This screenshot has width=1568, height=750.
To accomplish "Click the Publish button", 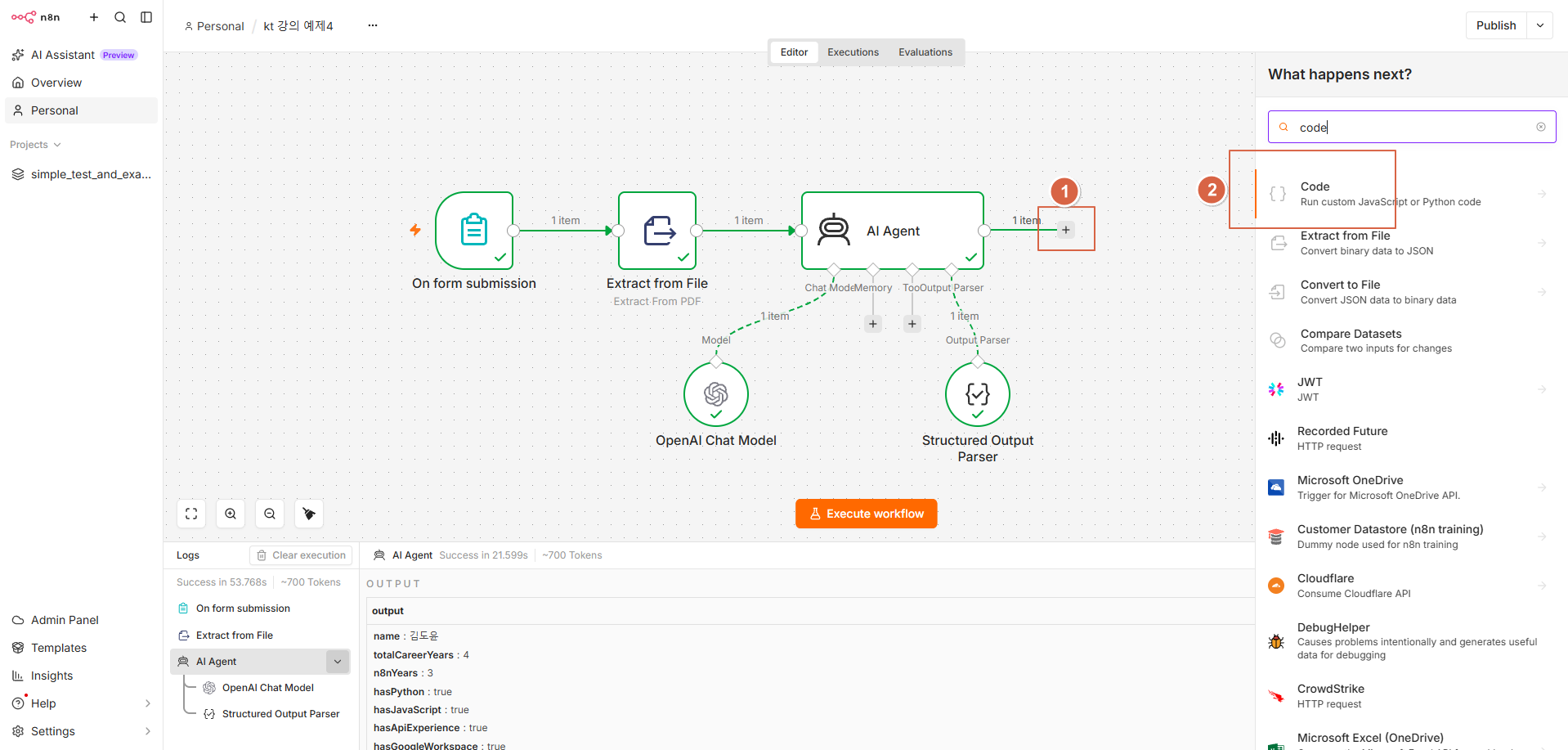I will coord(1496,25).
